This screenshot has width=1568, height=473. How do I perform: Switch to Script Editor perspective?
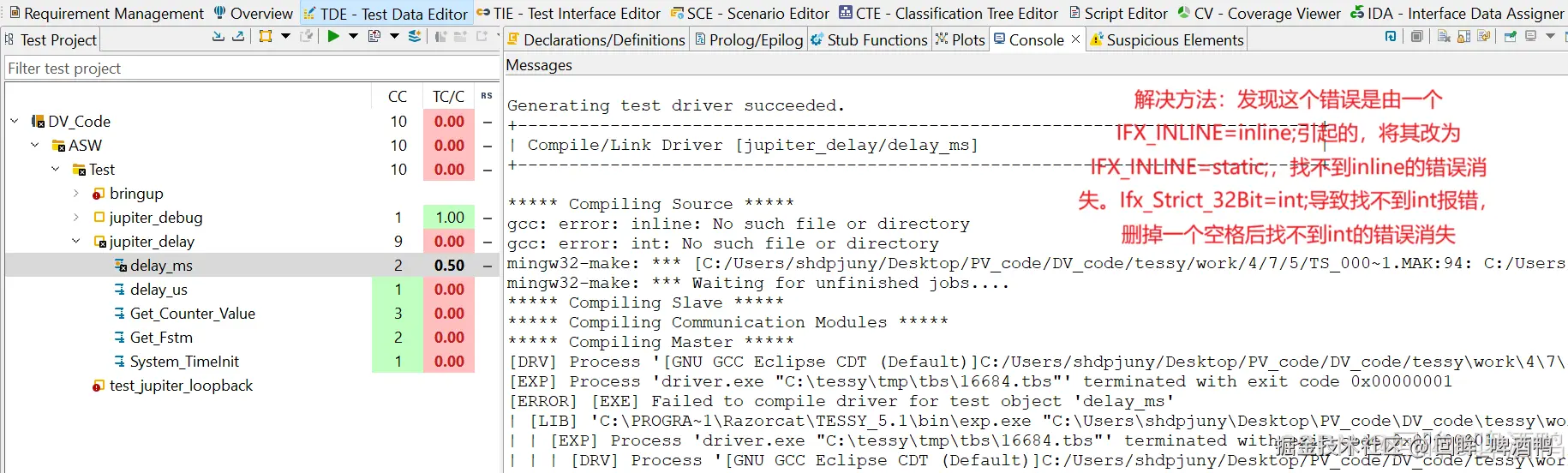(x=1118, y=13)
